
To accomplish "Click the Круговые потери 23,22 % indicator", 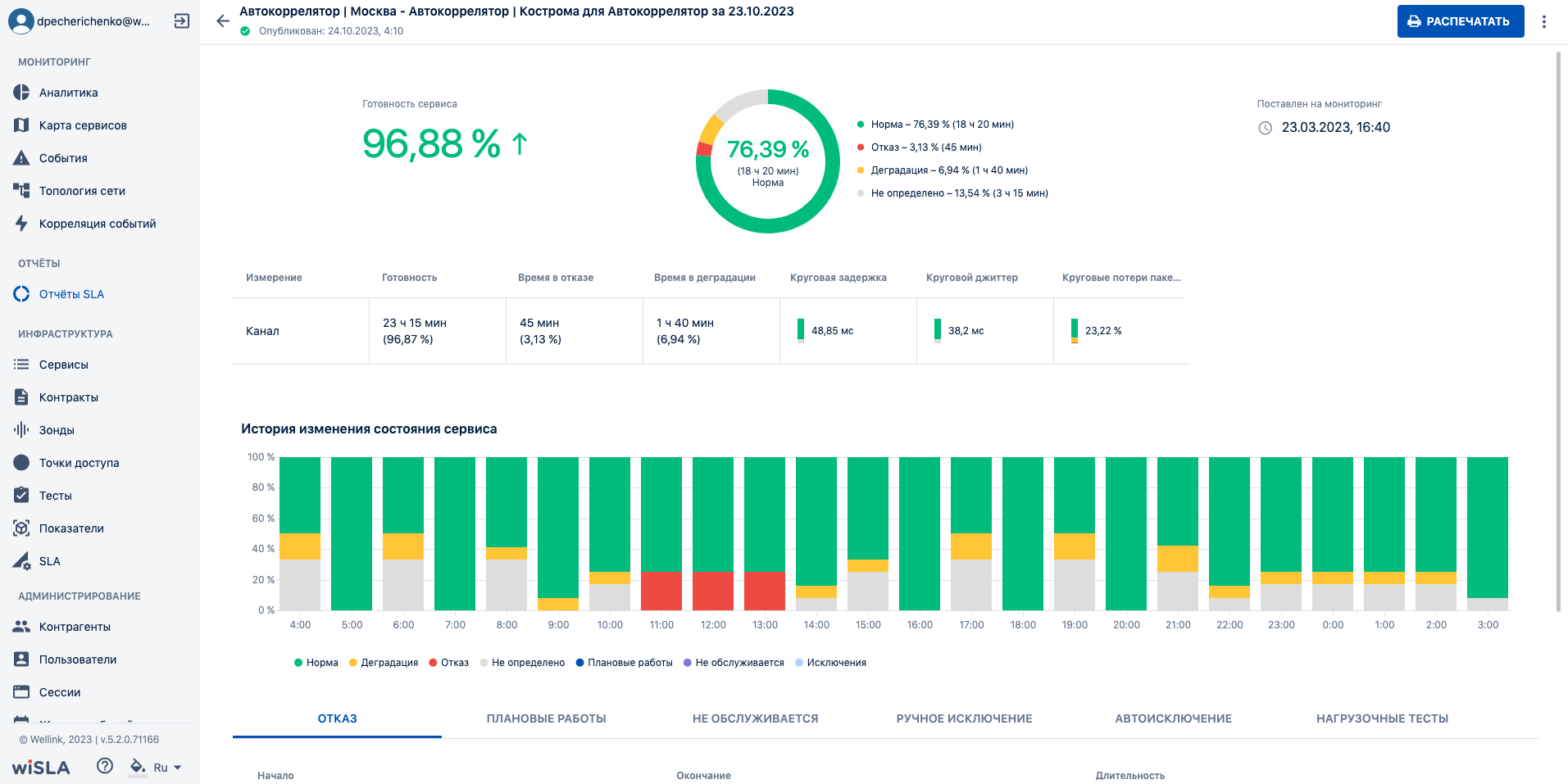I will pos(1097,331).
